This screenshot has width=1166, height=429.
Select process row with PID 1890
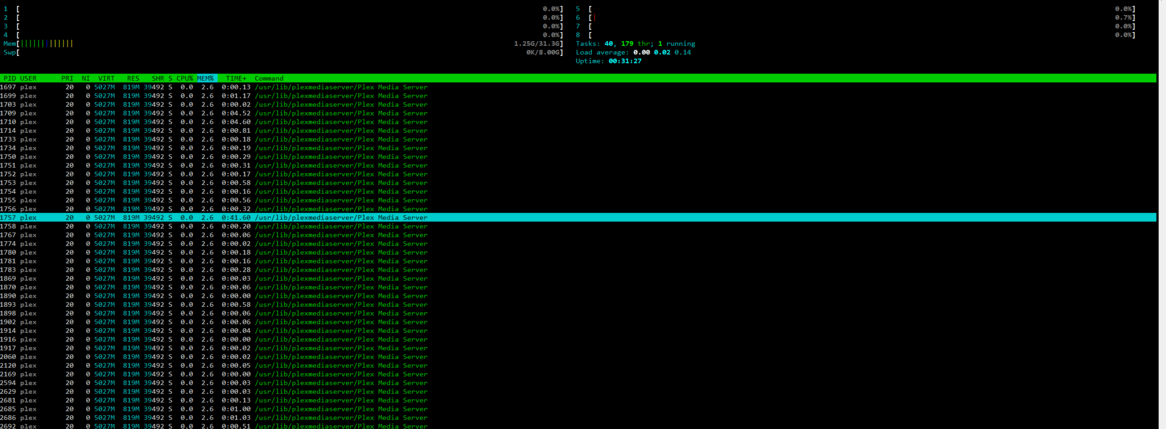click(x=579, y=296)
